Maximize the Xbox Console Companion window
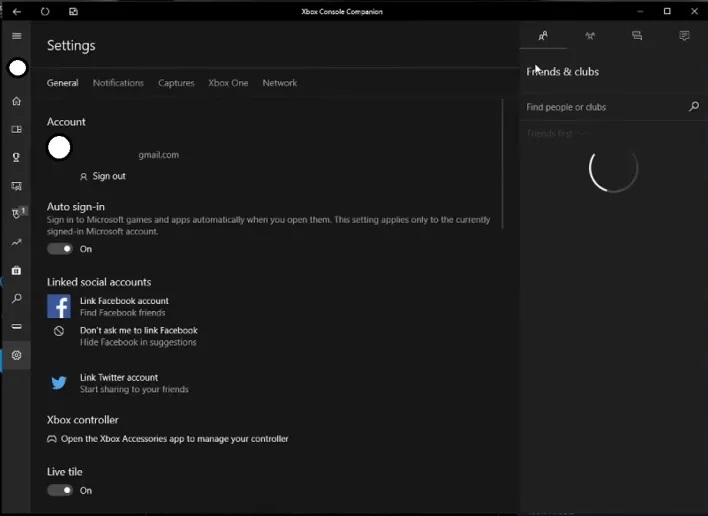Screen dimensions: 708x516 coord(667,11)
